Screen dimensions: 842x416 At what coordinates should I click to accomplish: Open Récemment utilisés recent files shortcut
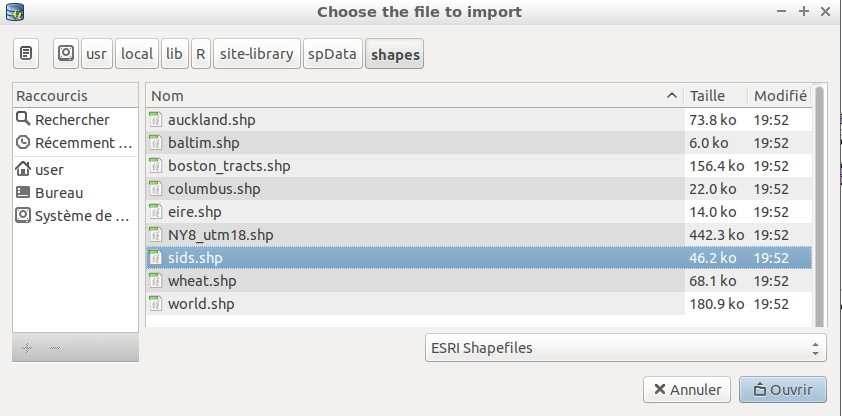[x=75, y=143]
